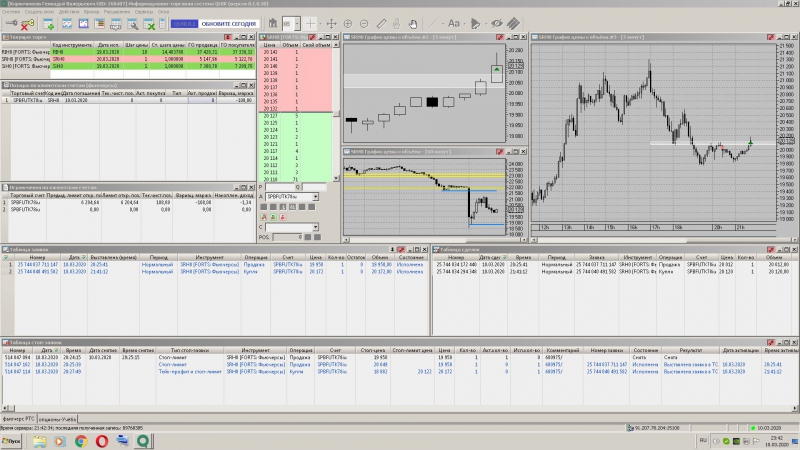Image resolution: width=800 pixels, height=450 pixels.
Task: Select the four-arrow move chart tool
Action: pyautogui.click(x=332, y=23)
